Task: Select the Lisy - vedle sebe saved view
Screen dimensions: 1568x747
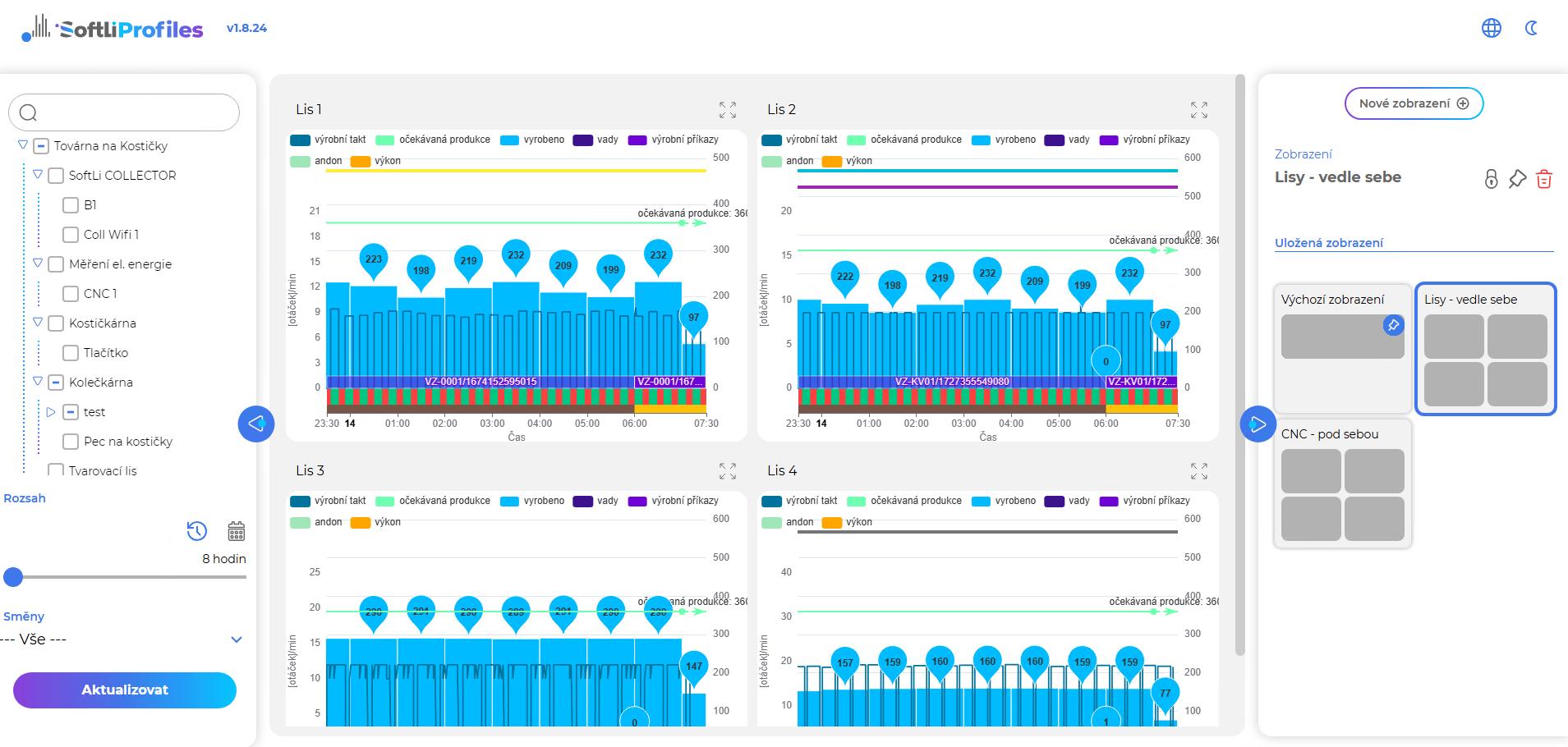Action: tap(1485, 349)
